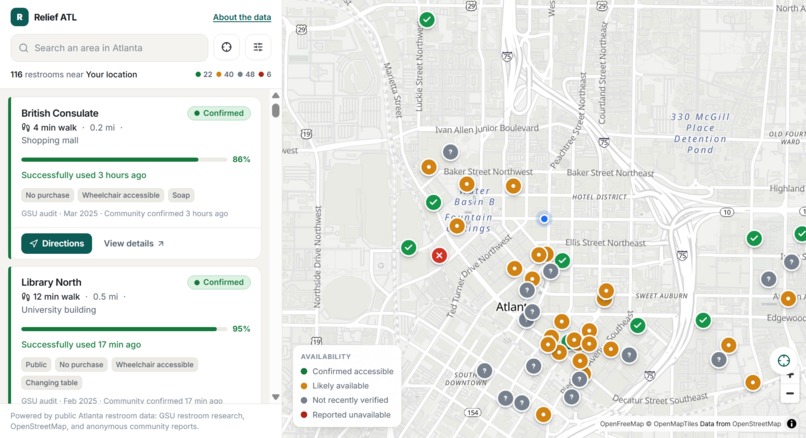Click the red count 6 indicator
The image size is (806, 438).
(x=265, y=75)
